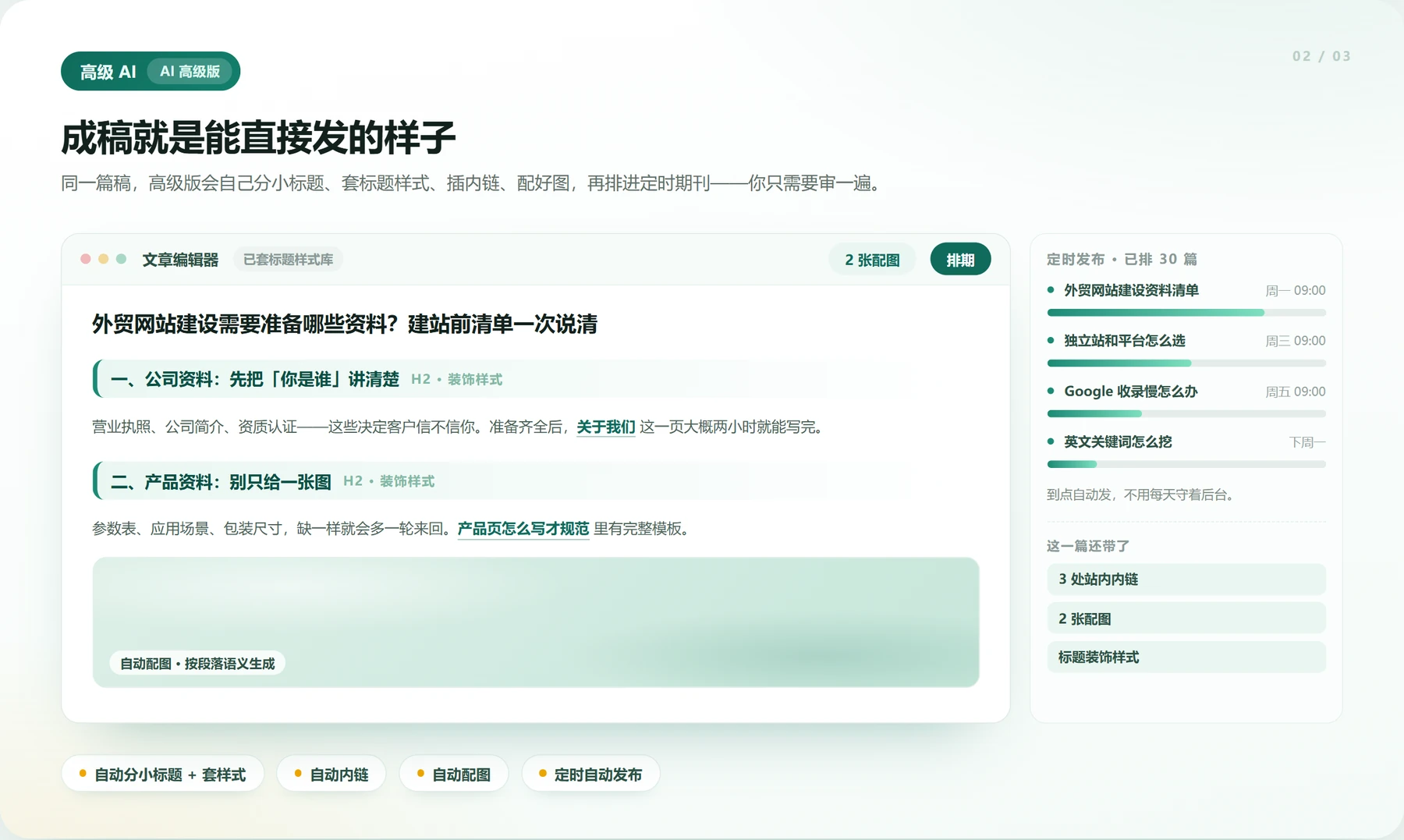Screen dimensions: 1404x840
Task: Click the 周三 09:00 time label
Action: (1296, 341)
